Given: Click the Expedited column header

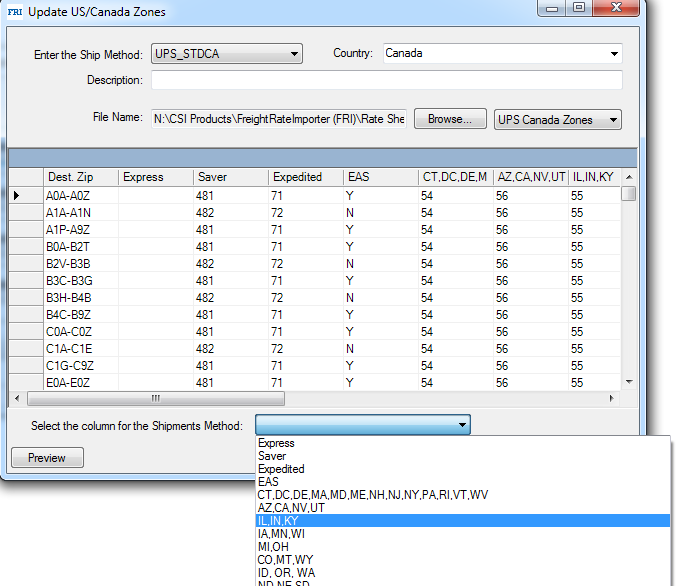Looking at the screenshot, I should click(305, 177).
